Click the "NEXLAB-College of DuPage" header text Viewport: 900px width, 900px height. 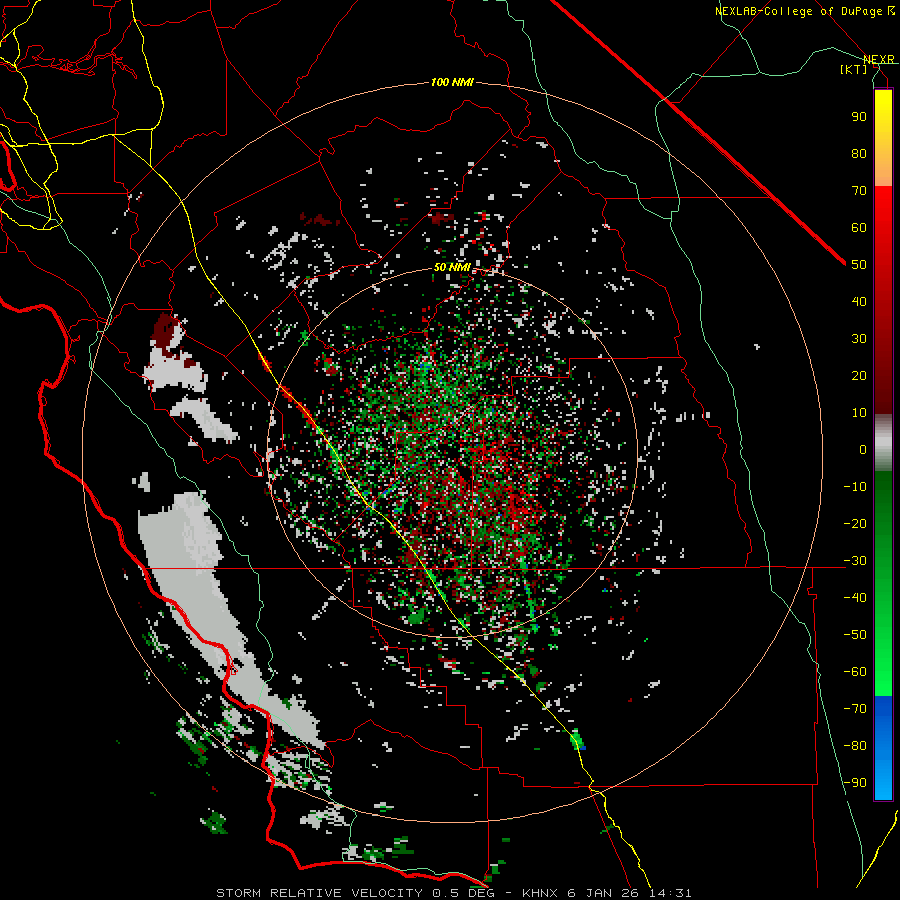coord(799,11)
